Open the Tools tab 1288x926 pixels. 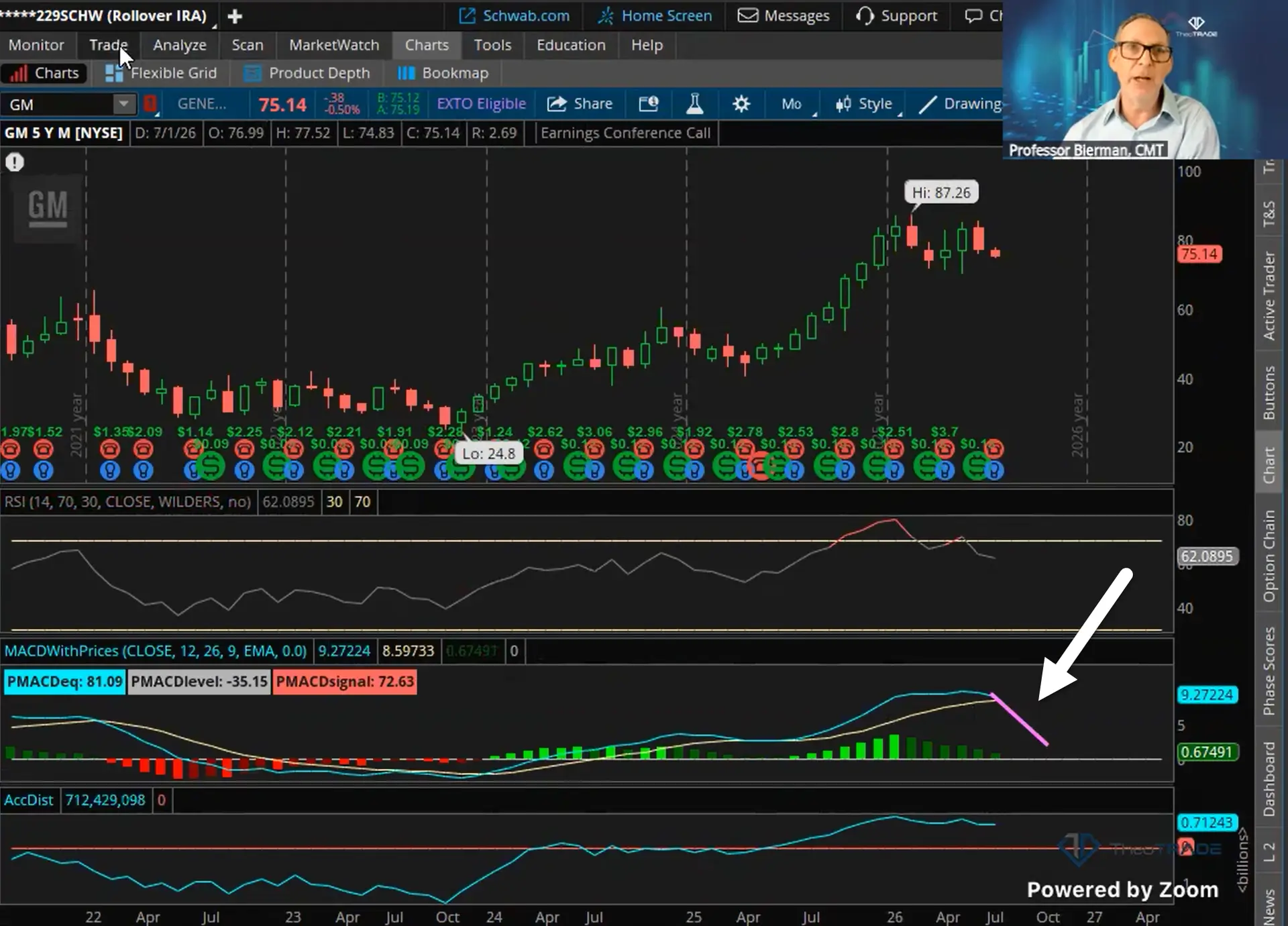click(492, 45)
